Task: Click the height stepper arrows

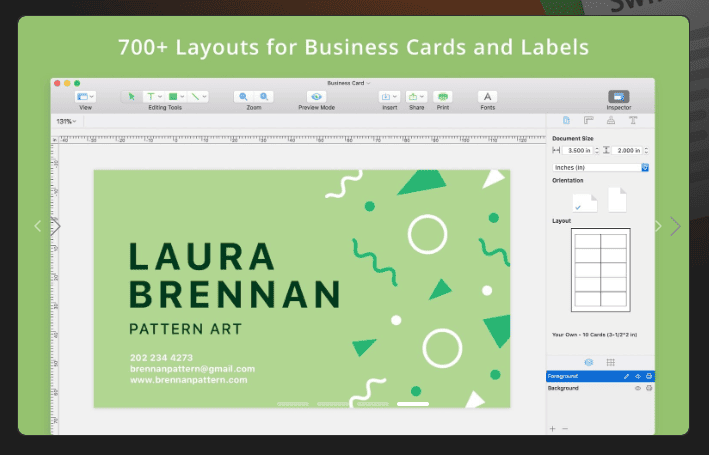Action: coord(647,150)
